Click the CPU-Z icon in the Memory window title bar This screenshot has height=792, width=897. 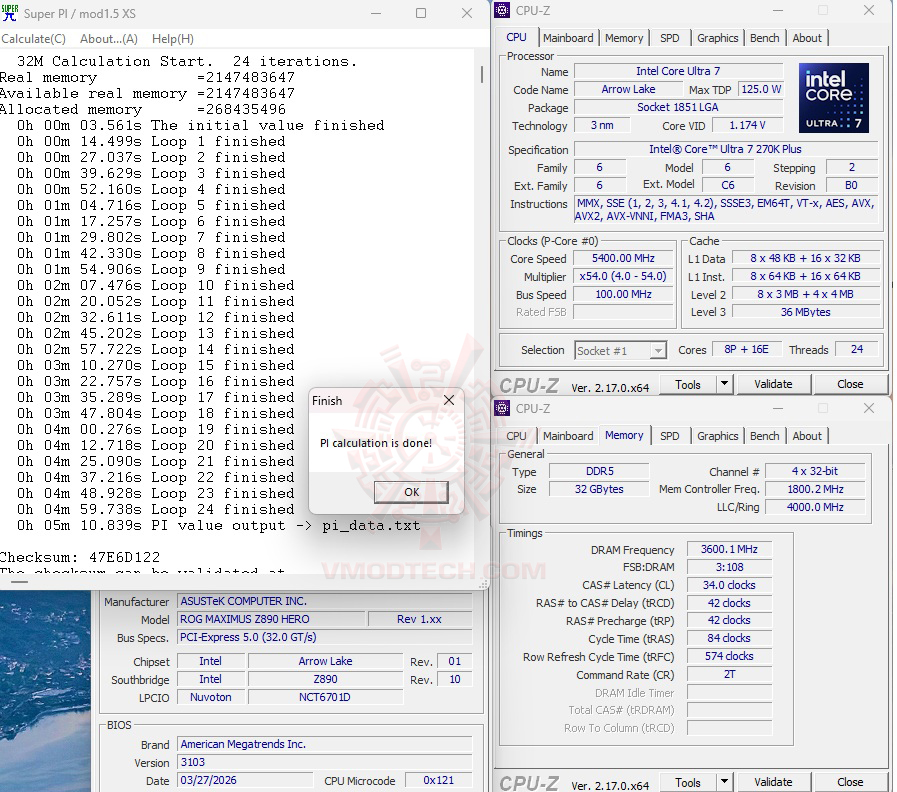click(x=503, y=409)
